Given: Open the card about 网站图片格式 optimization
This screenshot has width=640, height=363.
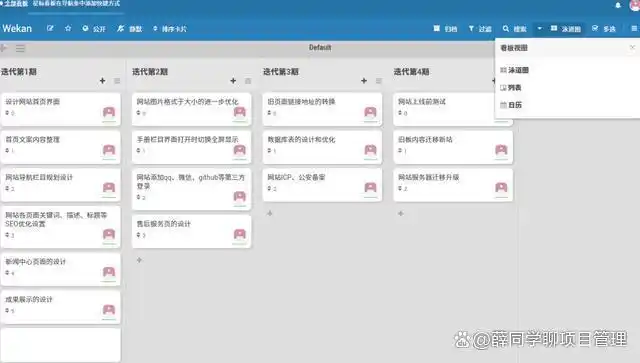Looking at the screenshot, I should click(x=191, y=109).
